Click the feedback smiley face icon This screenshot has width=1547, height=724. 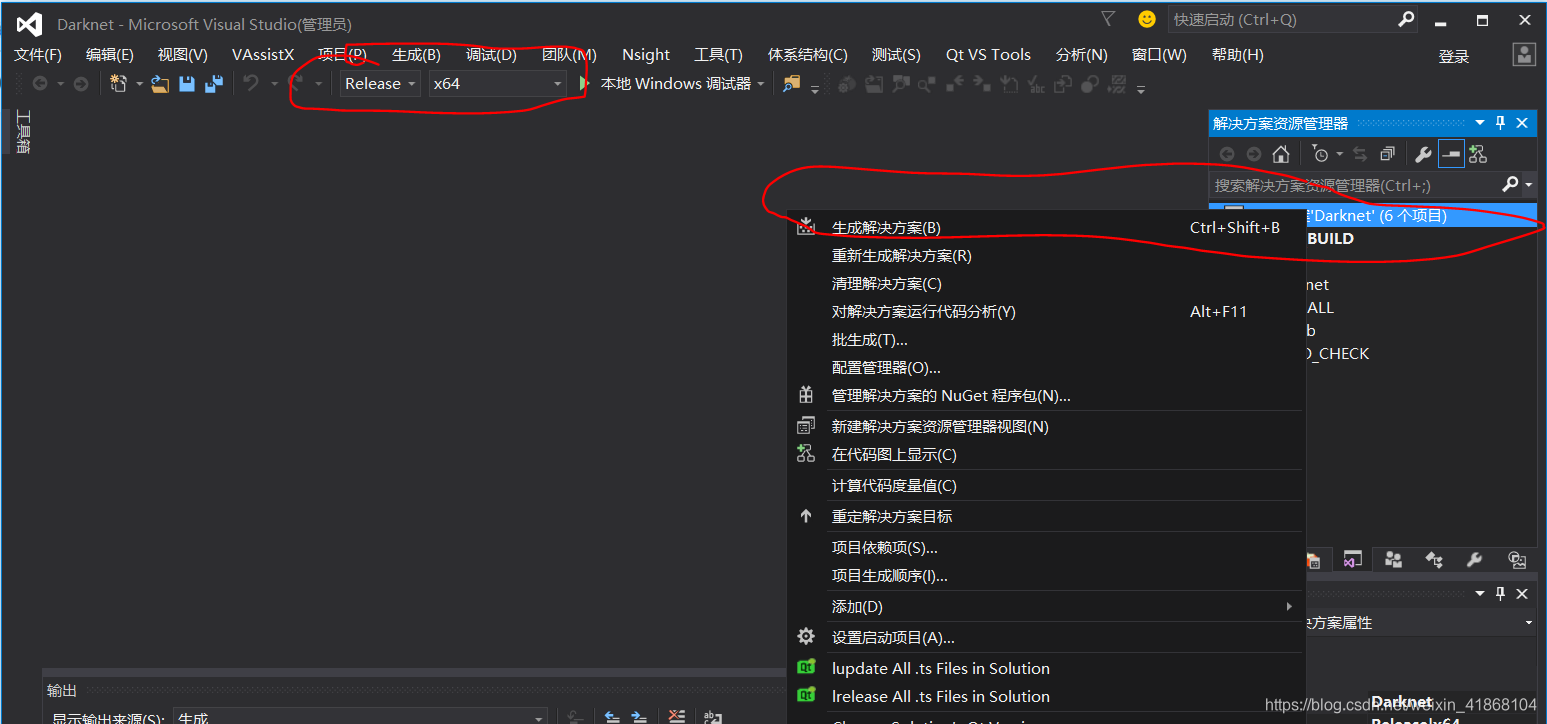1147,19
